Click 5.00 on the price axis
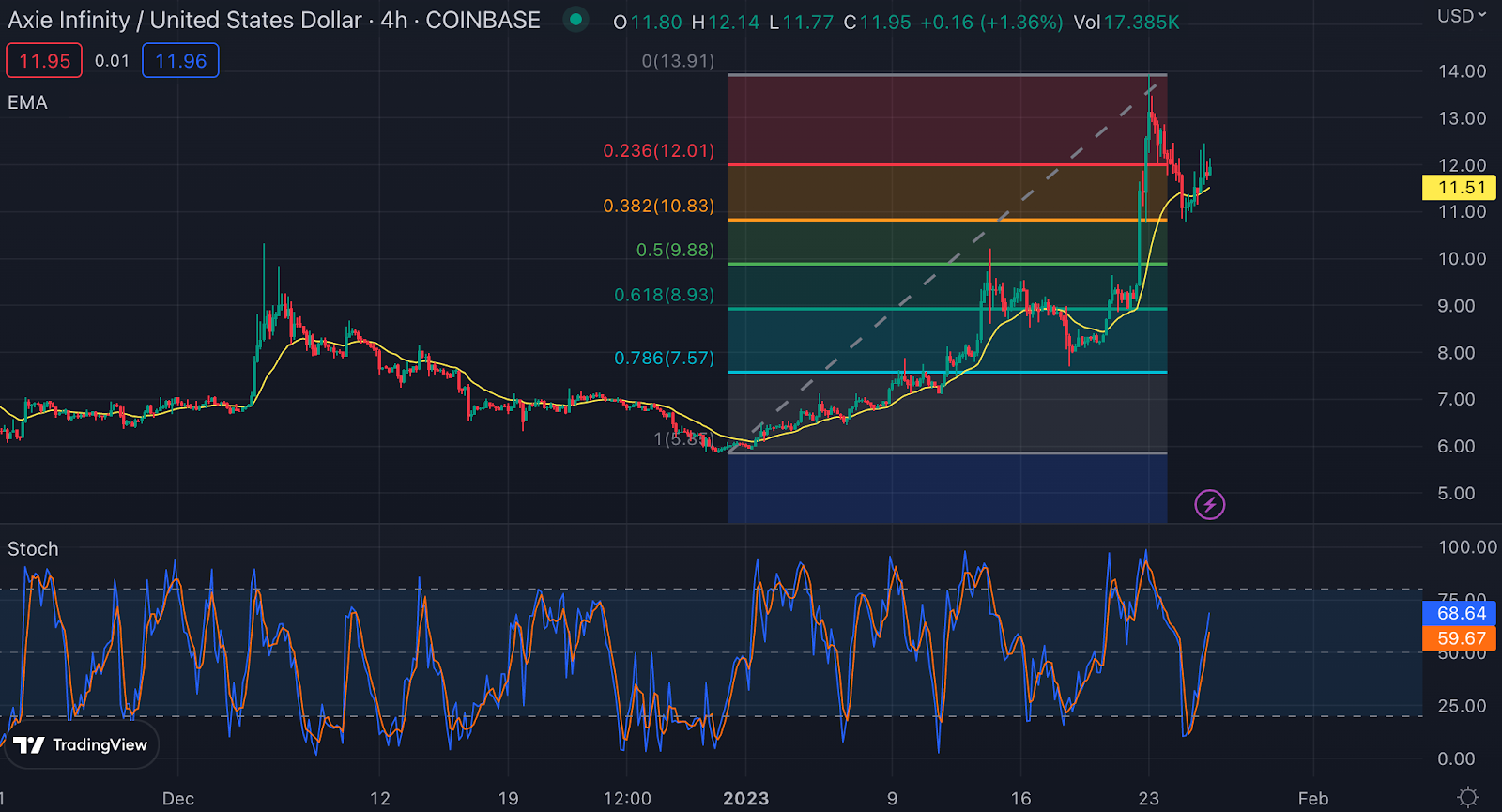Screen dimensions: 1502x812 tap(1457, 494)
